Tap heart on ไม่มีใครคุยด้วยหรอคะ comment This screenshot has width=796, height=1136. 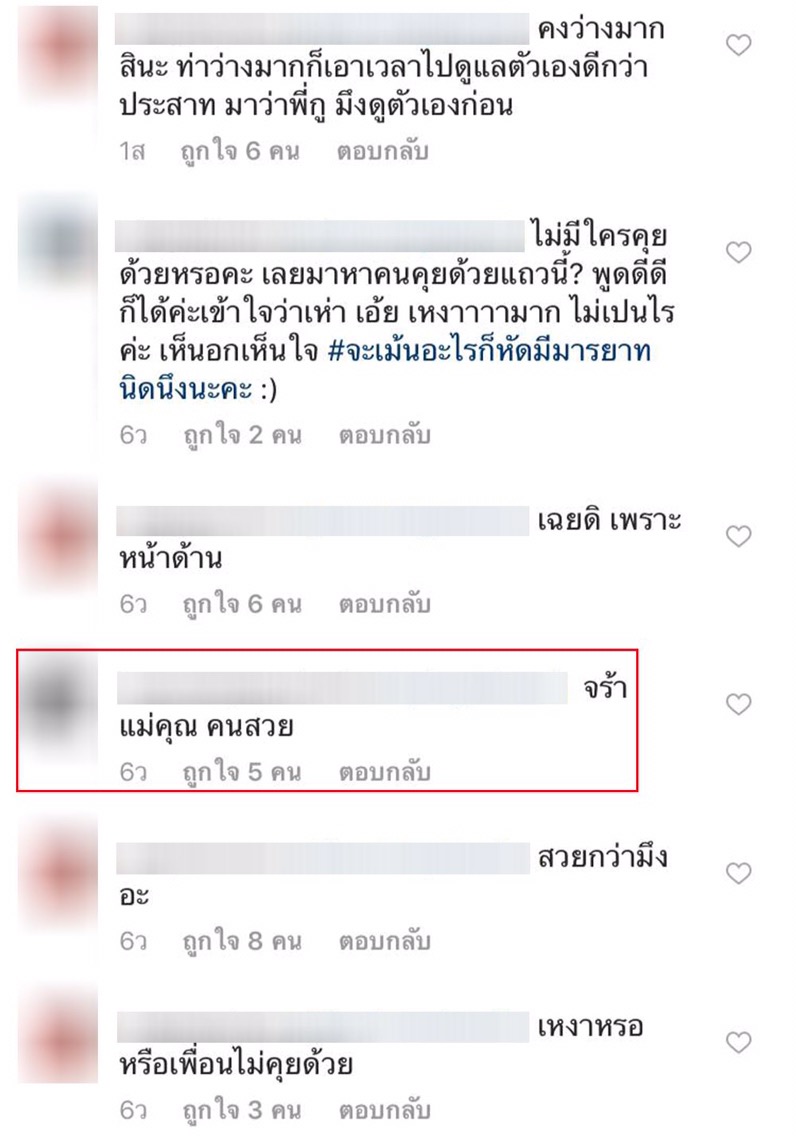(x=738, y=253)
